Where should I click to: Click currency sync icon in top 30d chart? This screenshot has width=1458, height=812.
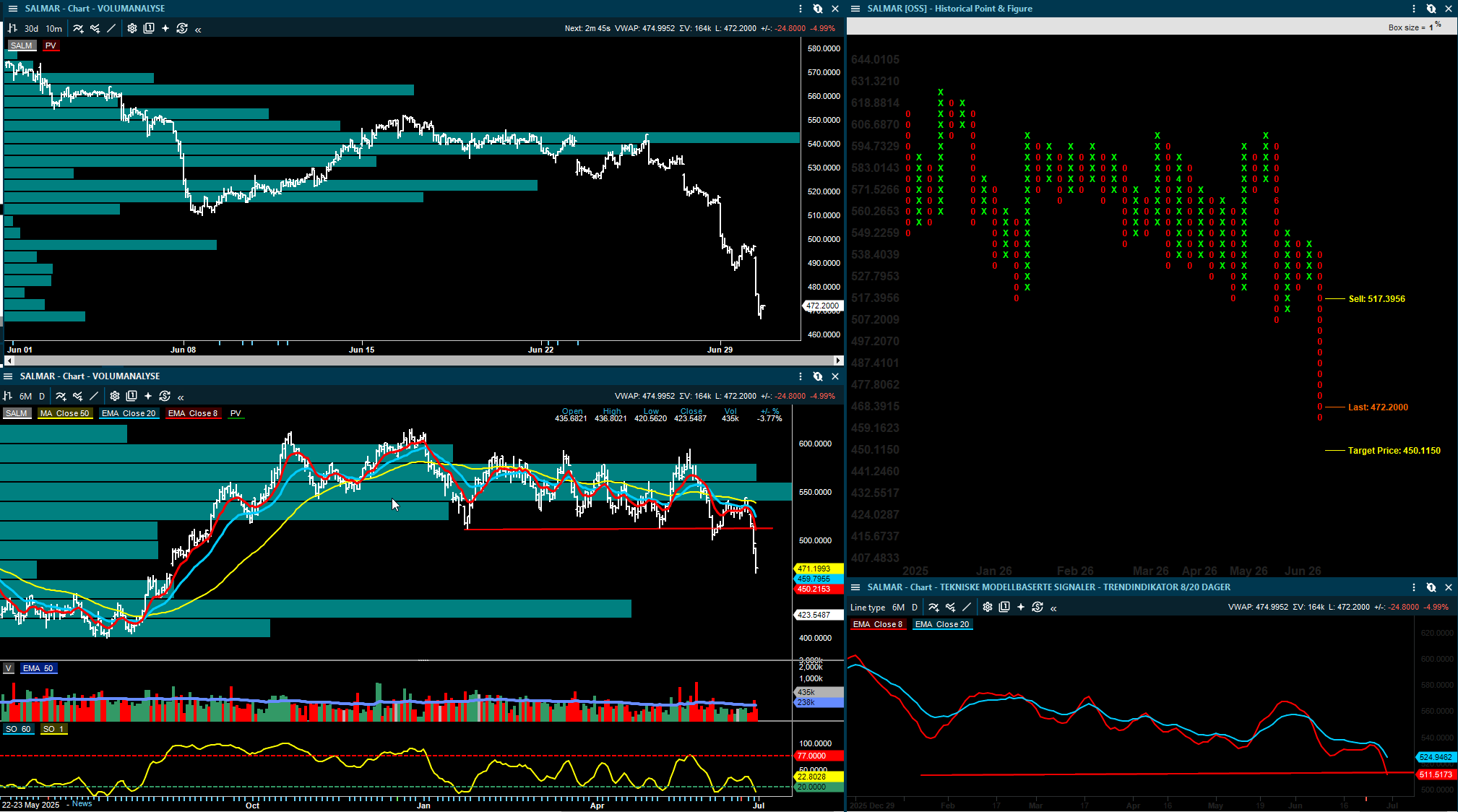pyautogui.click(x=182, y=28)
